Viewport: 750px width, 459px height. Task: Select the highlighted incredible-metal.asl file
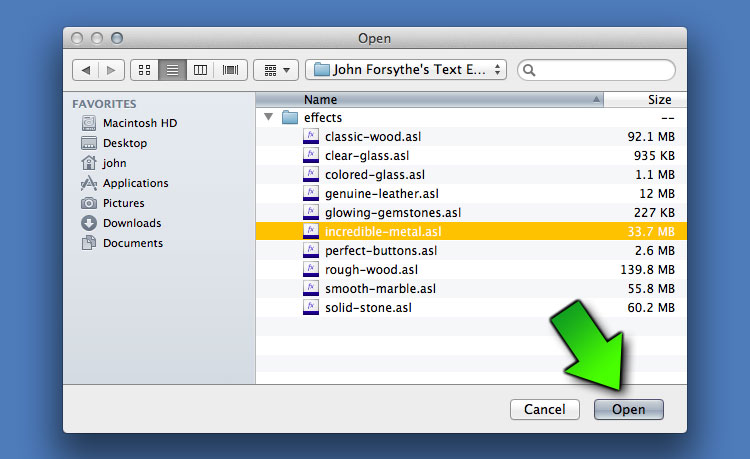[x=471, y=231]
